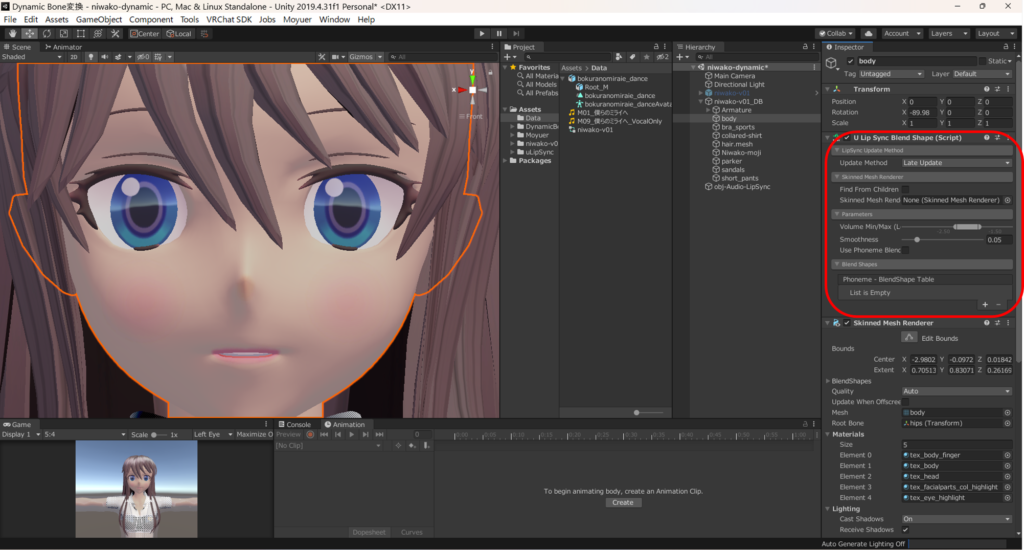Click the Create animation clip button
The height and width of the screenshot is (550, 1024).
click(622, 502)
